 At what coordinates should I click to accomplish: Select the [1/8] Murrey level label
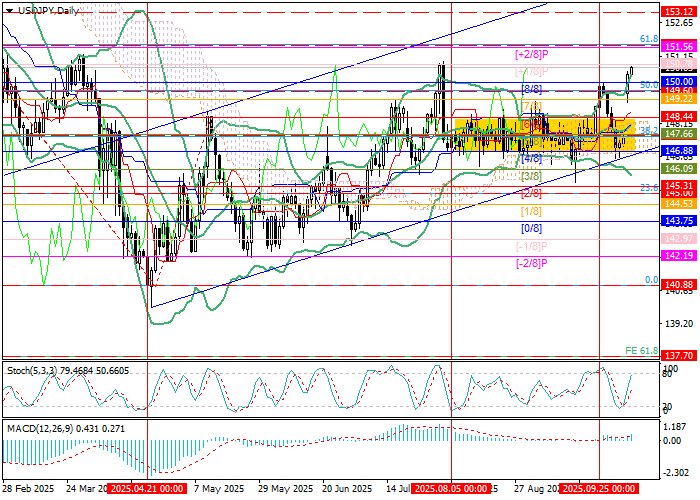532,211
